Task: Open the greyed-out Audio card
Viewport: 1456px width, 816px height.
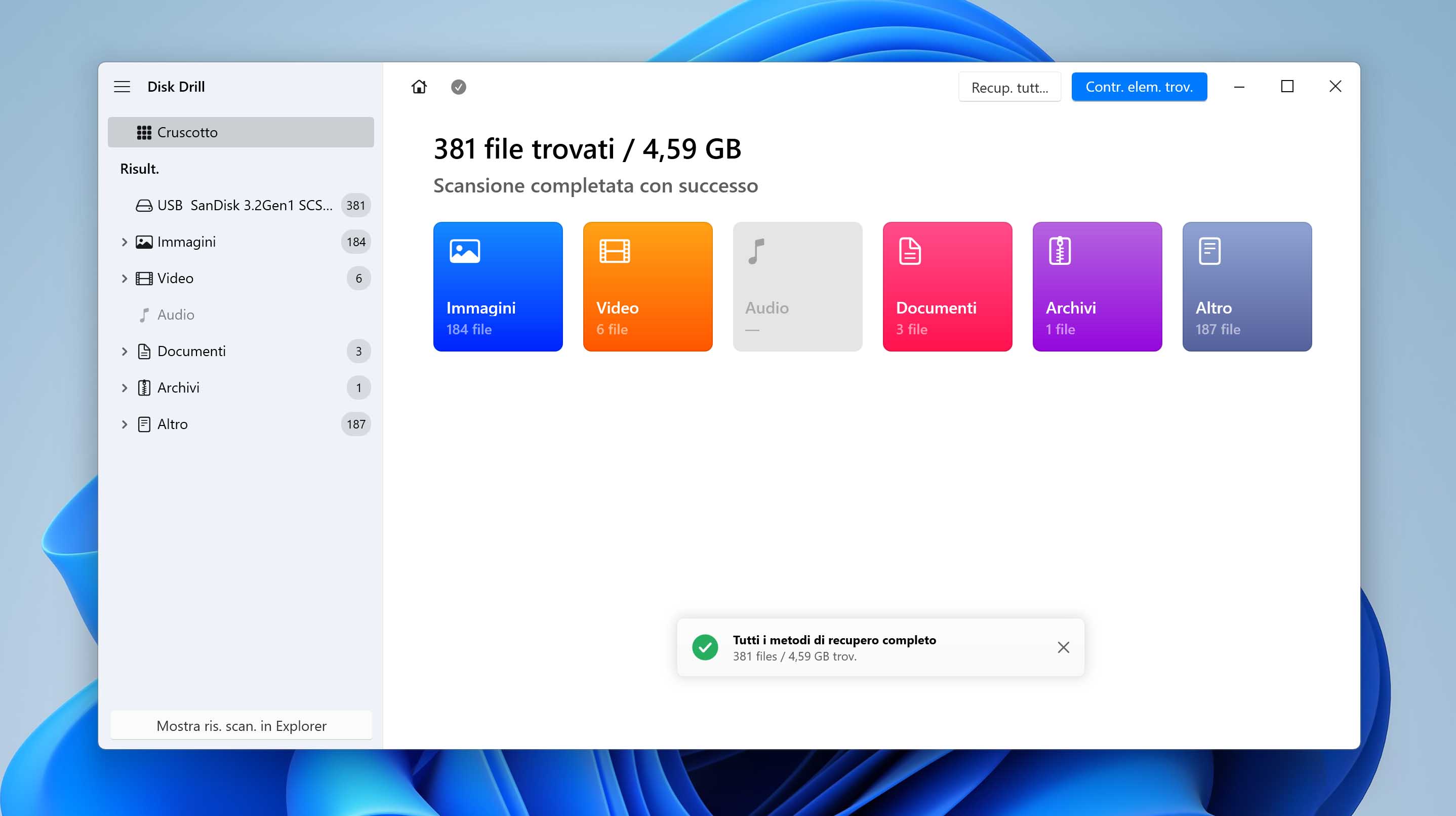Action: 797,287
